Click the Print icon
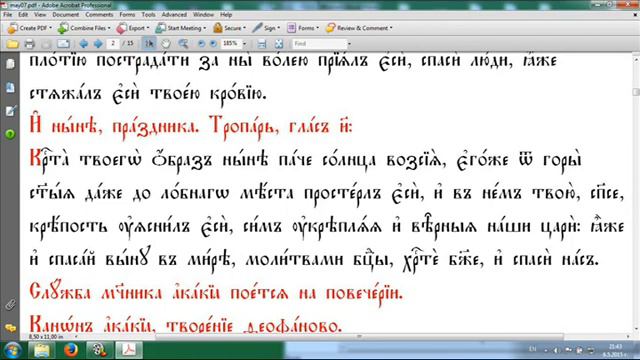640x360 pixels. pos(29,44)
